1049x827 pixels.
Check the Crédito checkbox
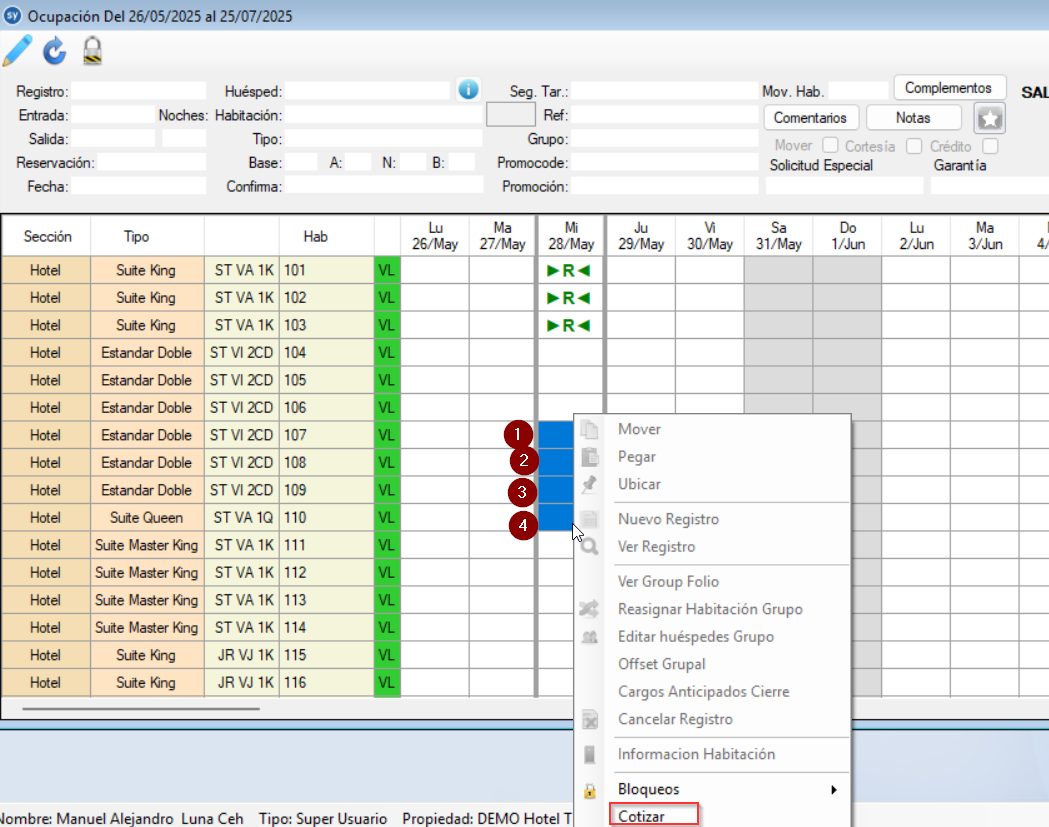click(x=990, y=146)
